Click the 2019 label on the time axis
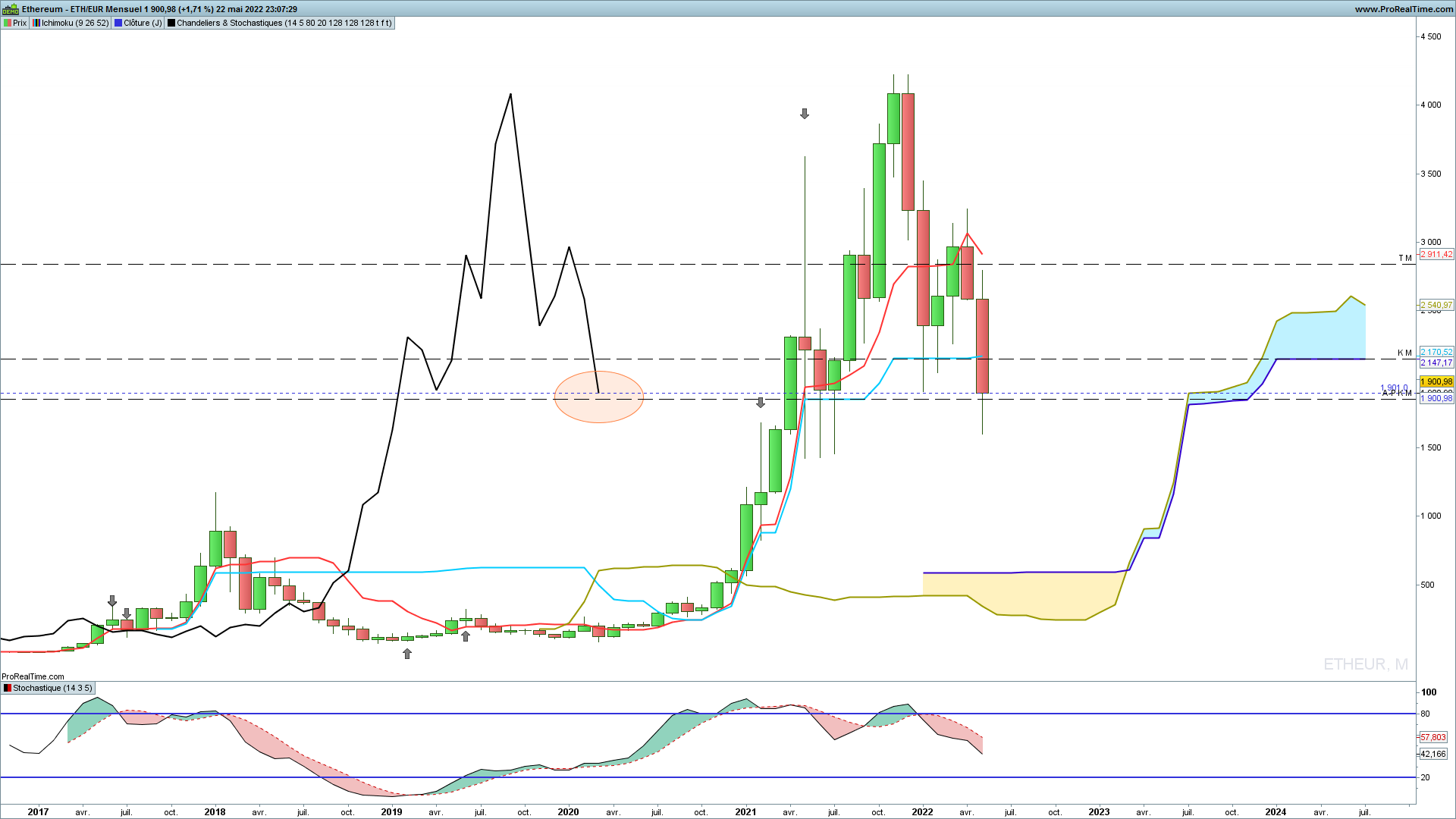 391,812
